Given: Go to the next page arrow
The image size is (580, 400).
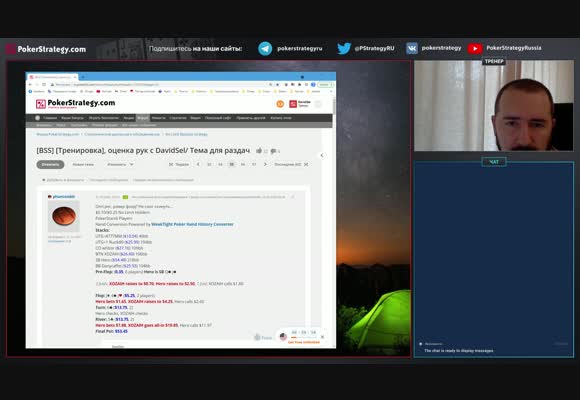Looking at the screenshot, I should 265,164.
